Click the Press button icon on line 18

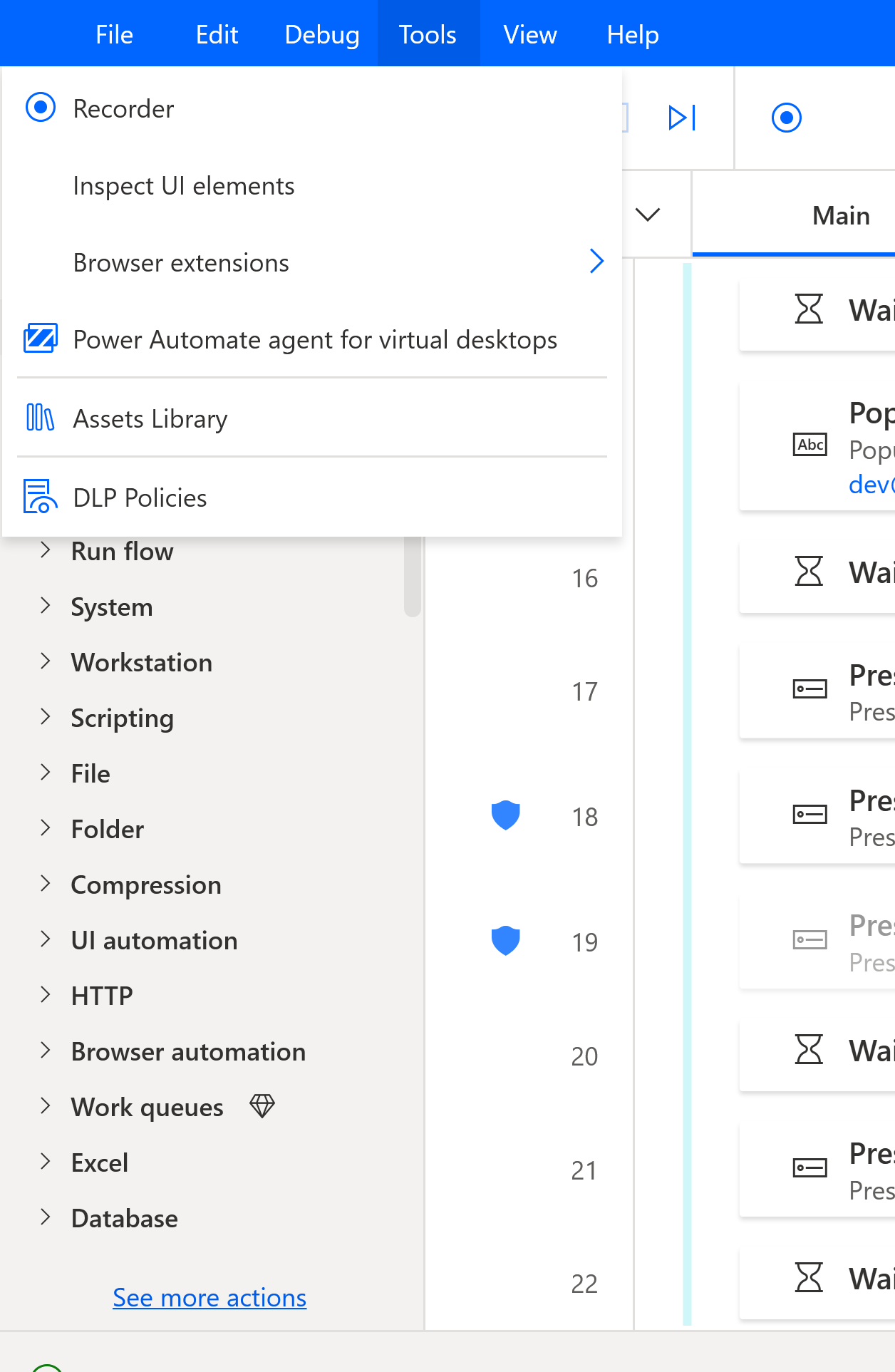810,814
